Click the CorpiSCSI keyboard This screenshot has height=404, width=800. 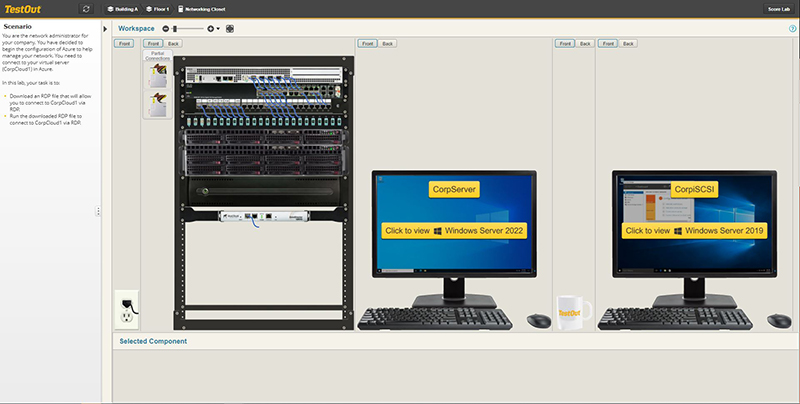pyautogui.click(x=675, y=318)
